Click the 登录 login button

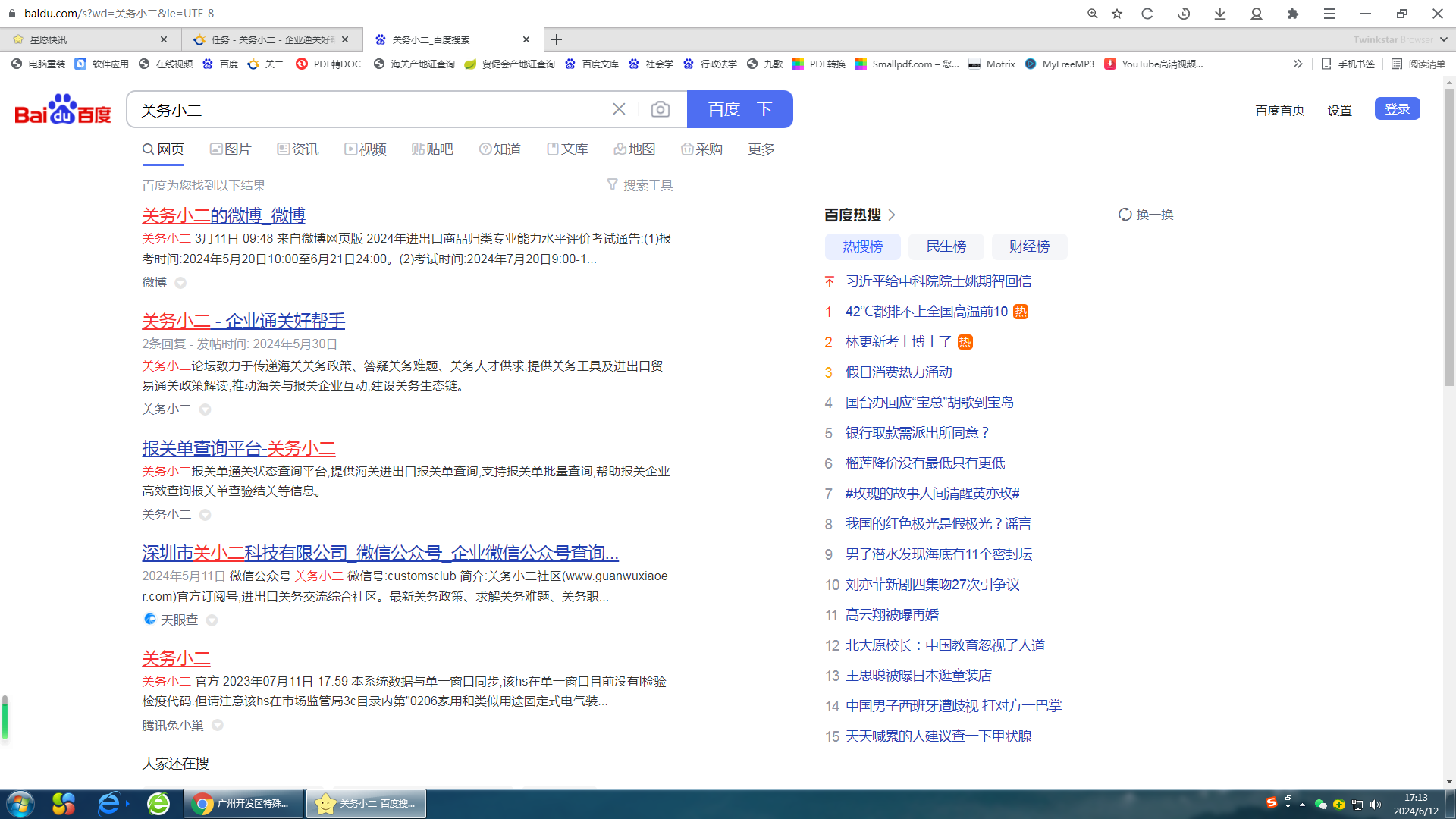[1397, 109]
